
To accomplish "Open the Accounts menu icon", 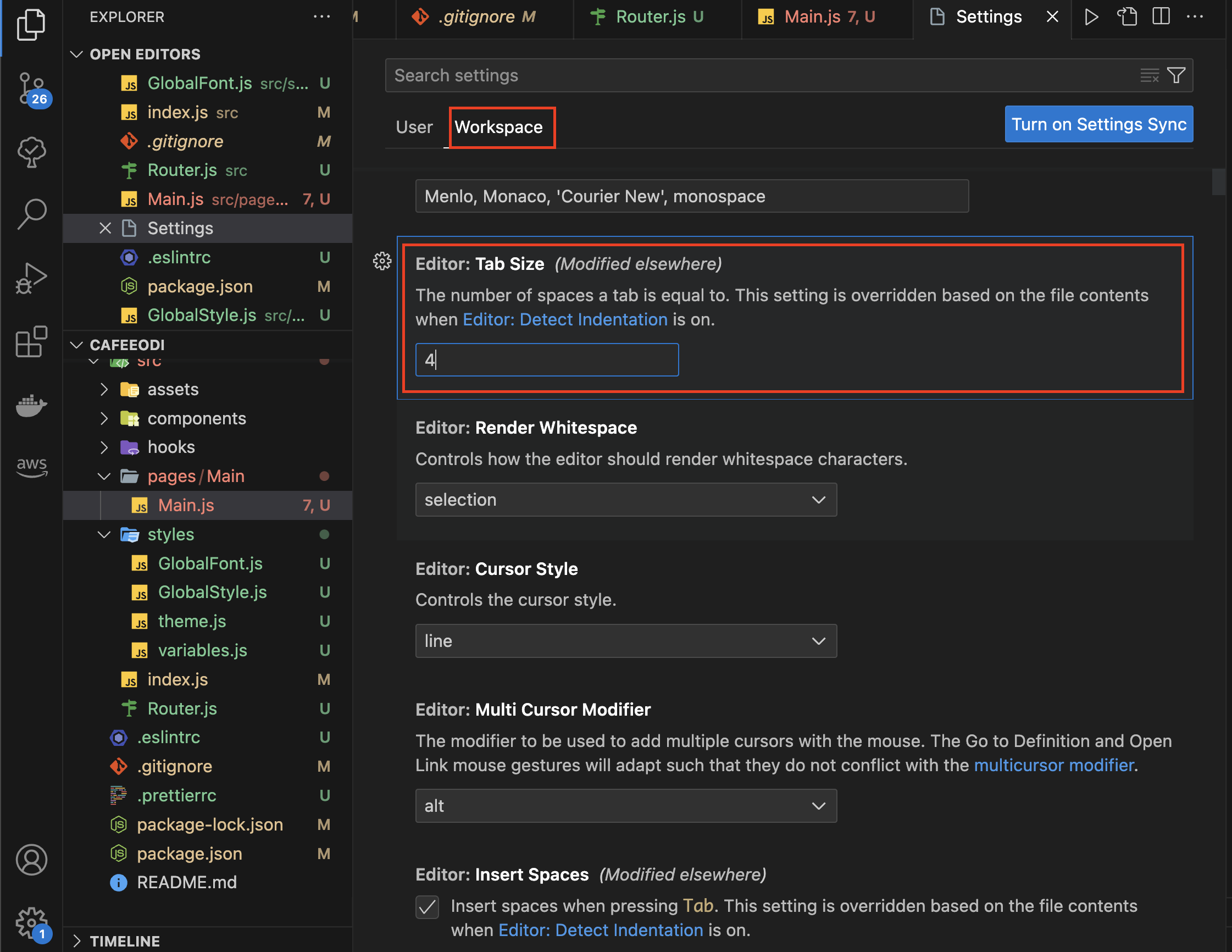I will point(31,860).
